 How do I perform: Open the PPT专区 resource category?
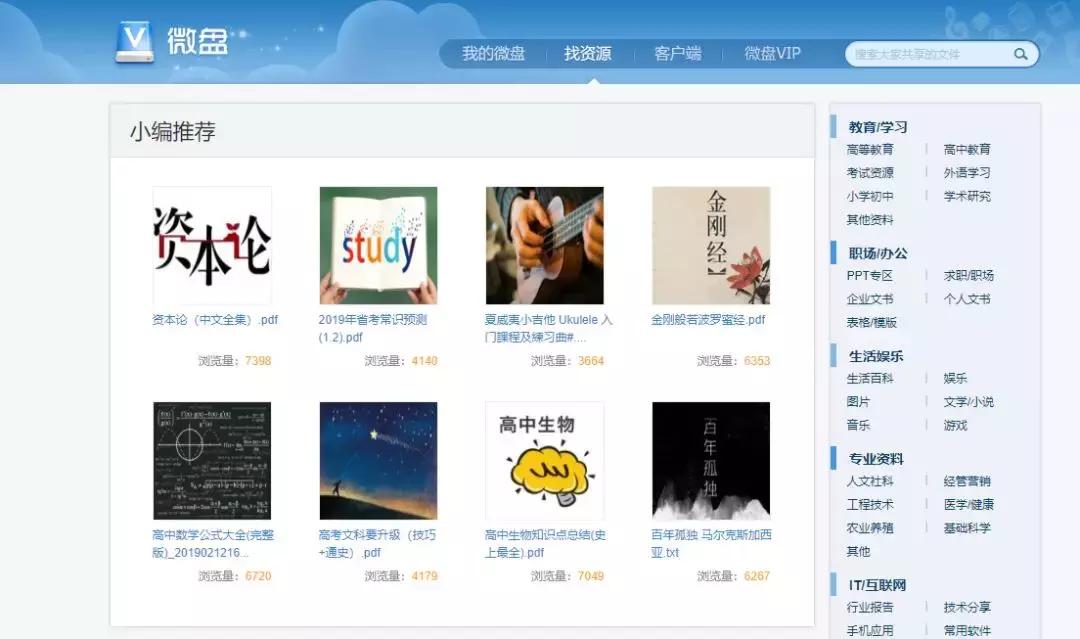(x=871, y=275)
